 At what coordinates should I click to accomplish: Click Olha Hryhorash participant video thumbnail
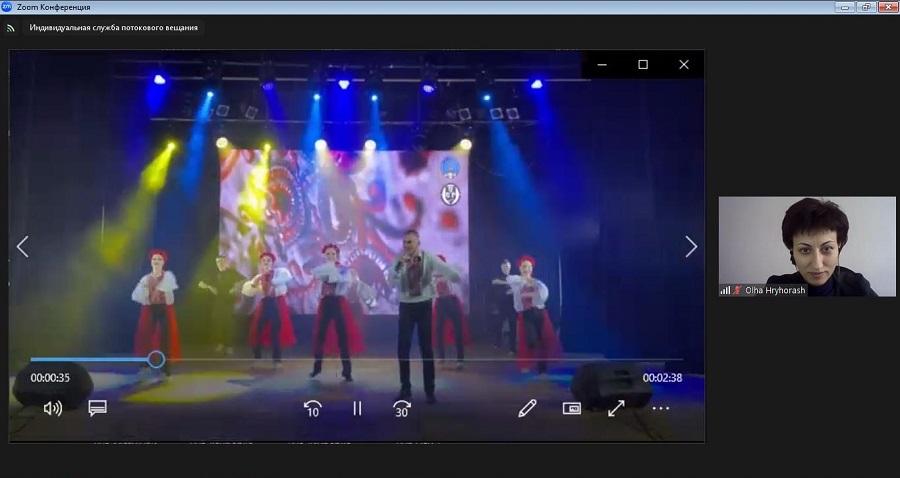(x=807, y=246)
